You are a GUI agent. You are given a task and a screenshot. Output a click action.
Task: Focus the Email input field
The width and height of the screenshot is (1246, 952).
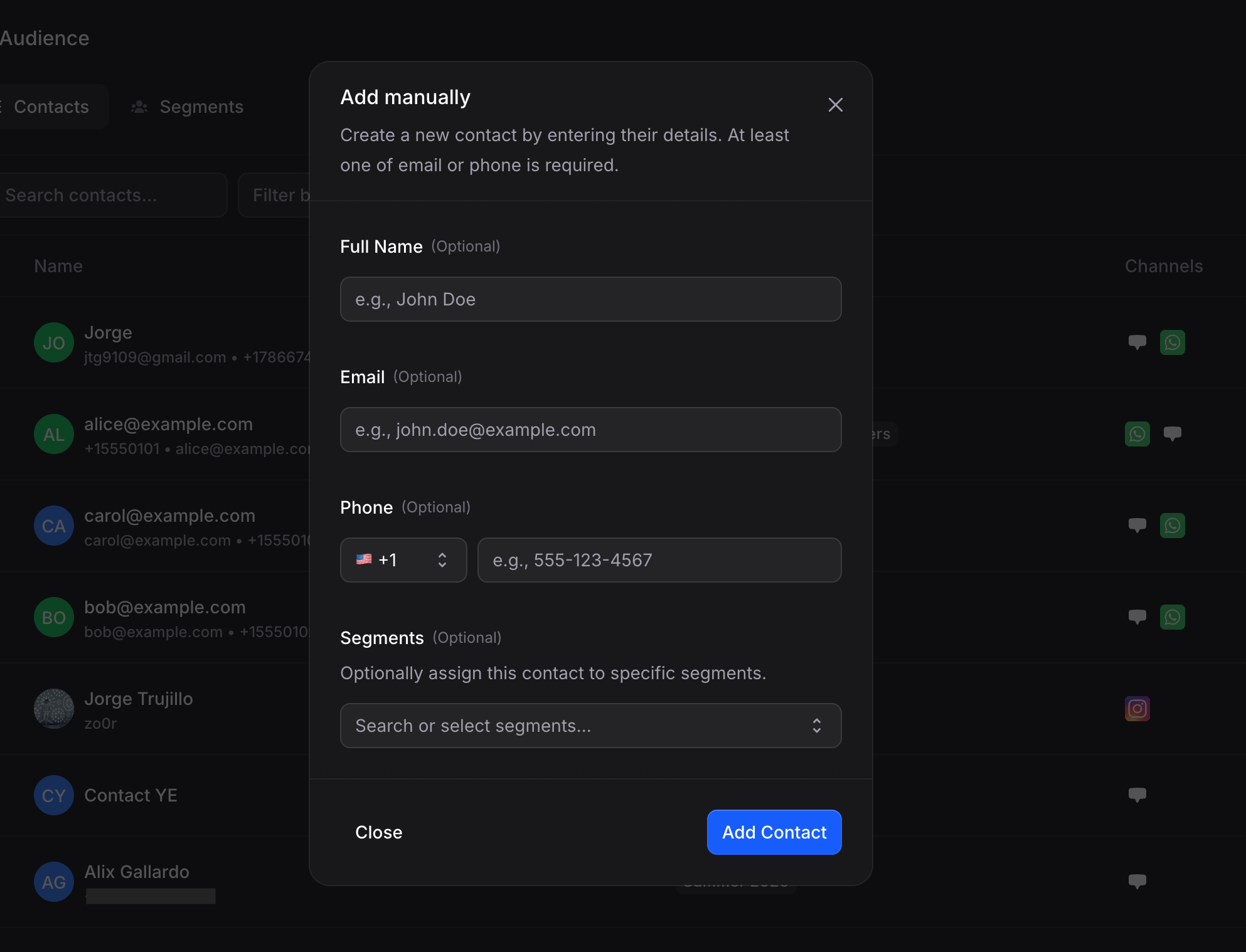(590, 430)
